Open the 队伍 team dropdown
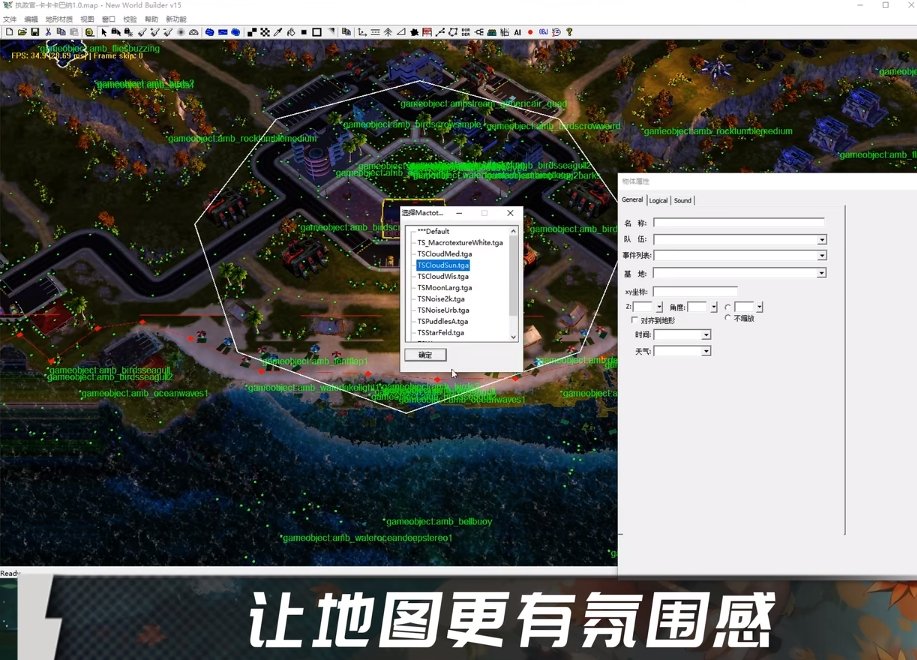 click(822, 240)
